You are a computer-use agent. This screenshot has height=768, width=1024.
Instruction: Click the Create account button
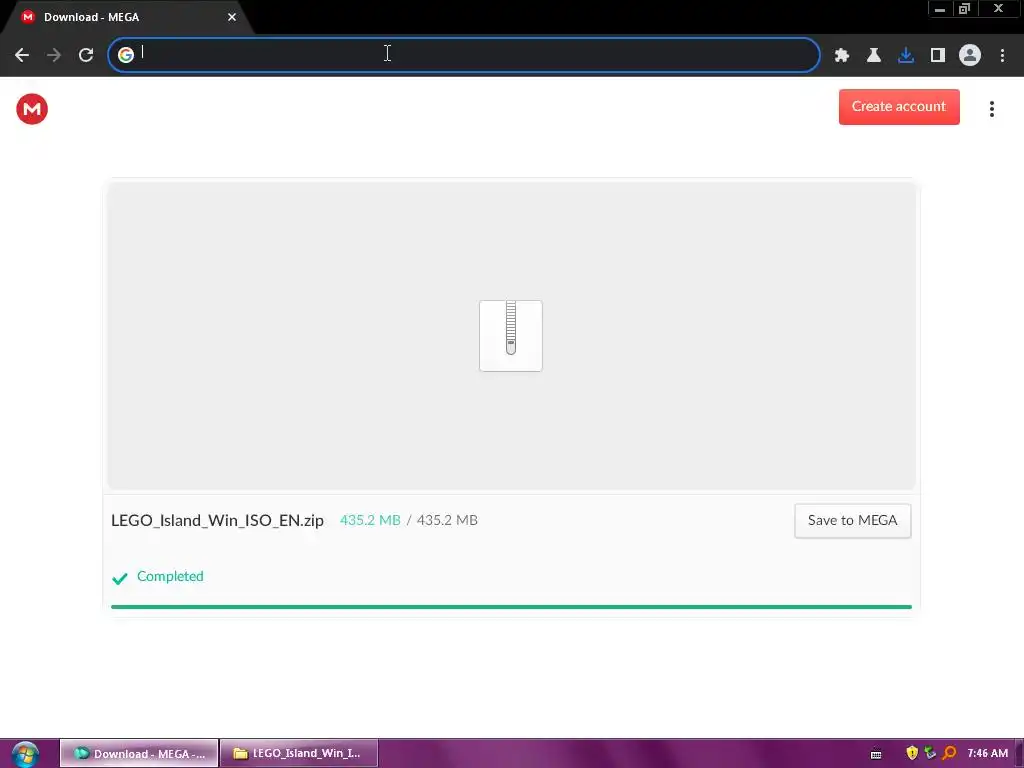point(899,106)
